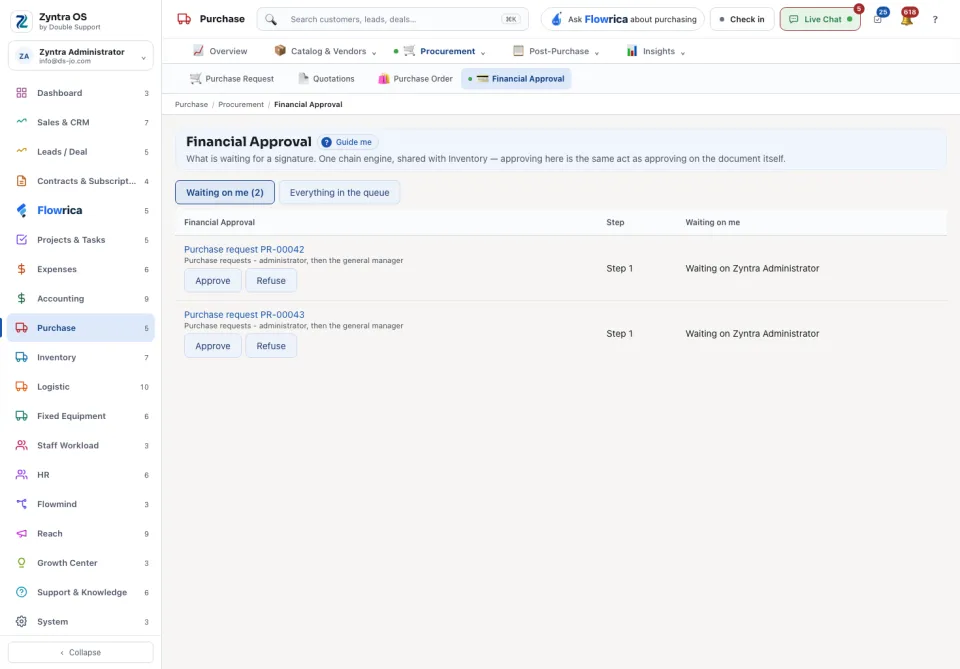Viewport: 960px width, 669px height.
Task: Expand the Zyntra Administrator account dropdown
Action: [x=81, y=56]
